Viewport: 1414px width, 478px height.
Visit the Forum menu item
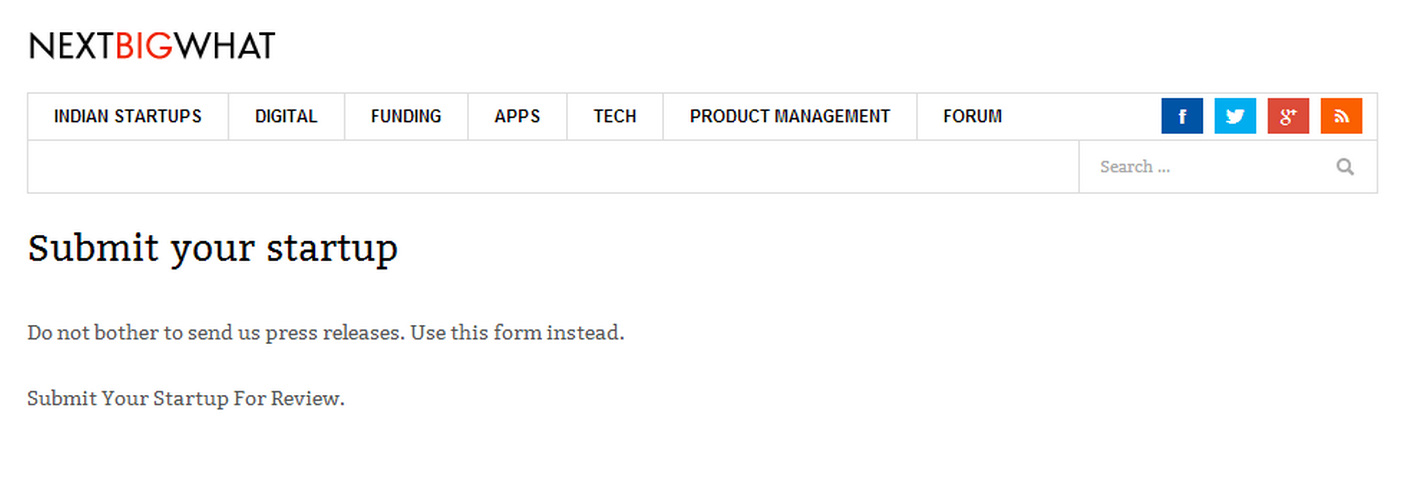(972, 117)
